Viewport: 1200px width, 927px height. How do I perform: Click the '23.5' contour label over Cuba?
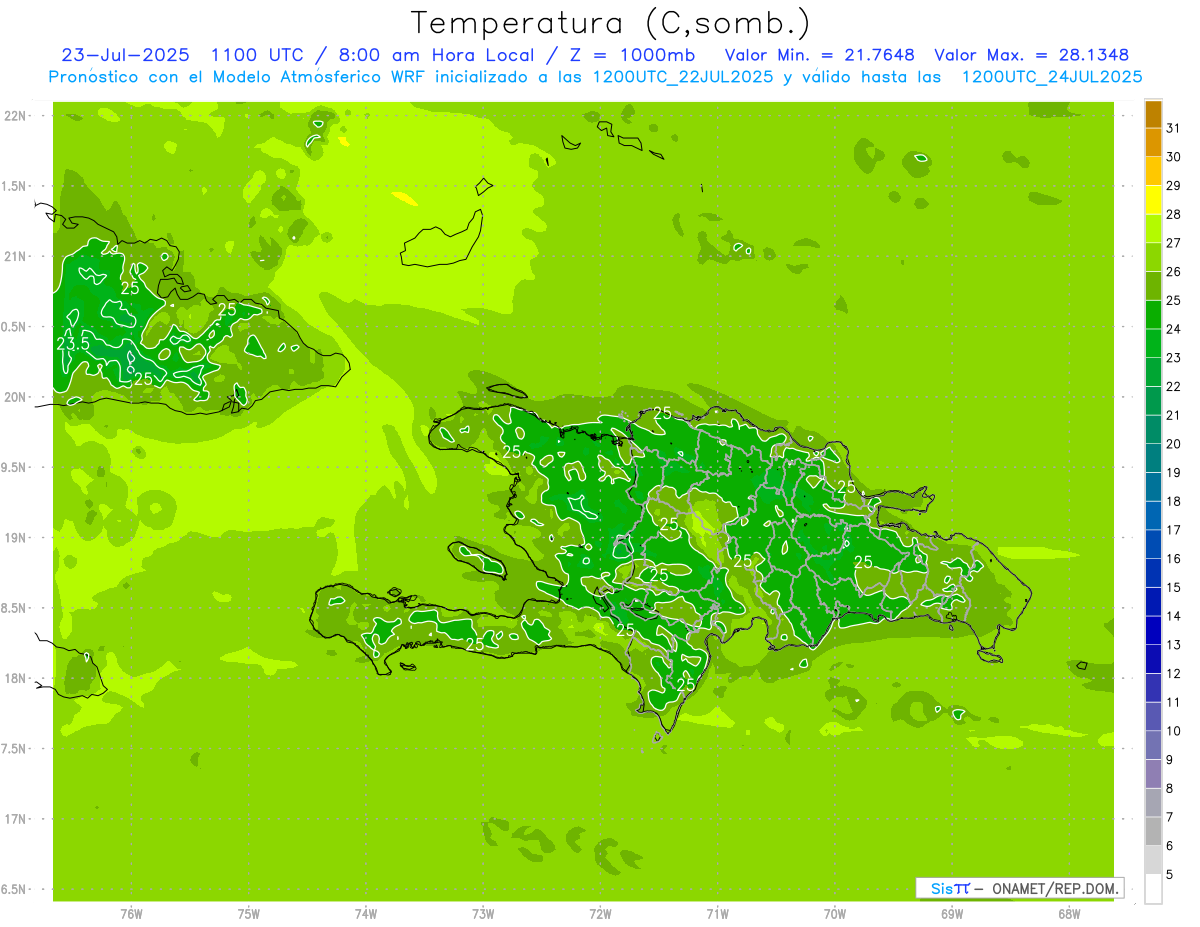click(x=72, y=344)
